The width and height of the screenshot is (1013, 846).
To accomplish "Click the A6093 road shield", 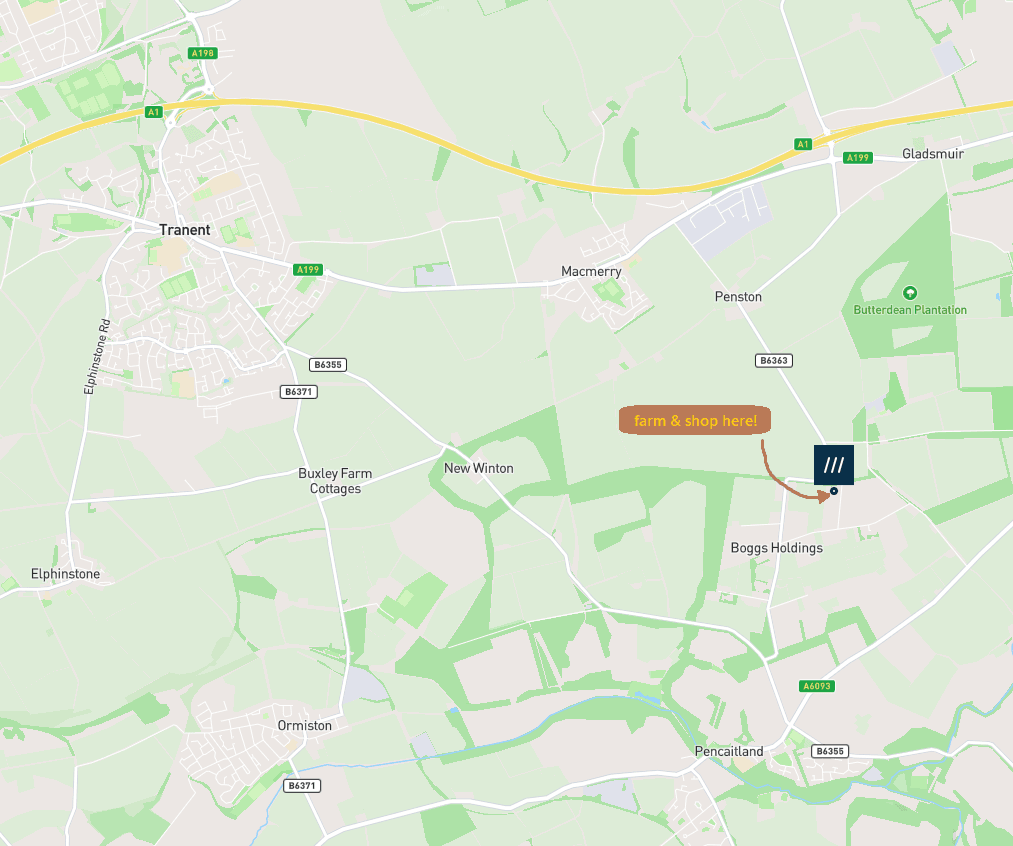I will (x=817, y=686).
